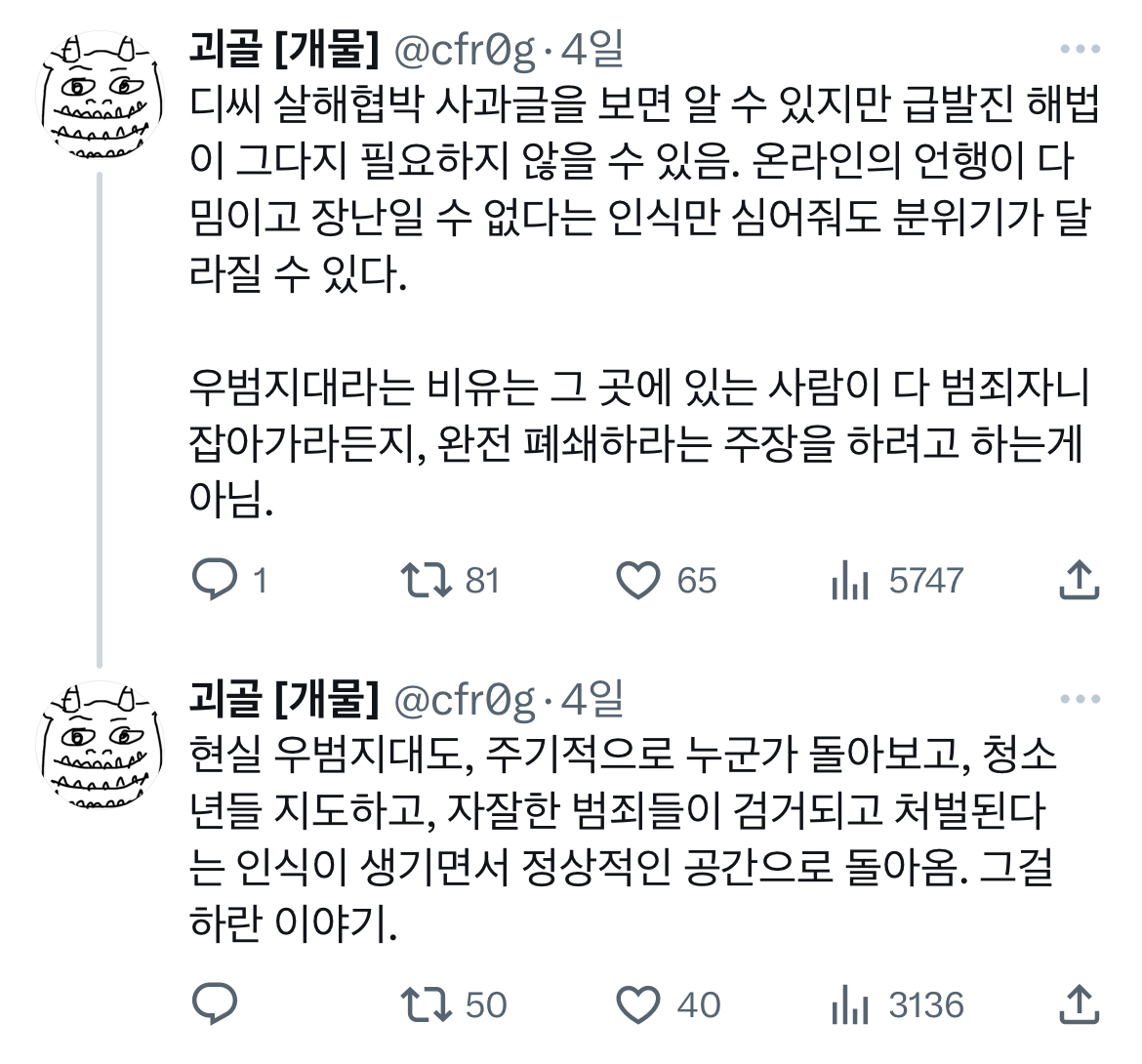Like the second tweet with 40 likes

click(x=639, y=1003)
